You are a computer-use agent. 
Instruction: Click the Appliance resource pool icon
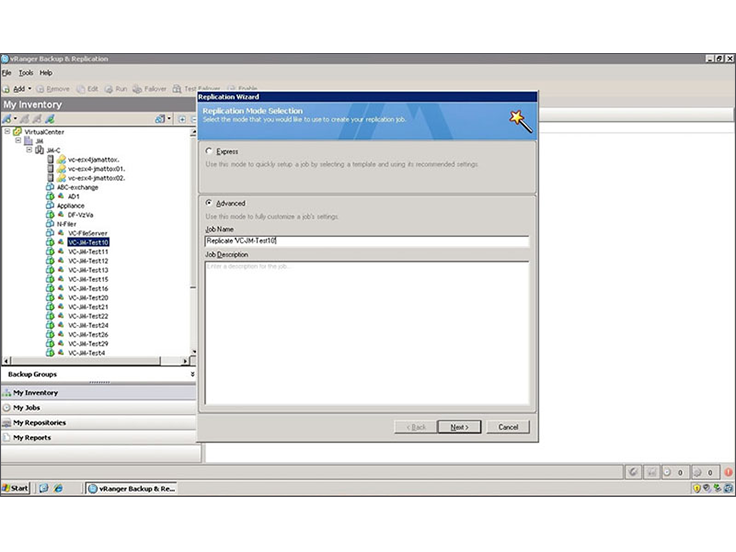coord(50,205)
